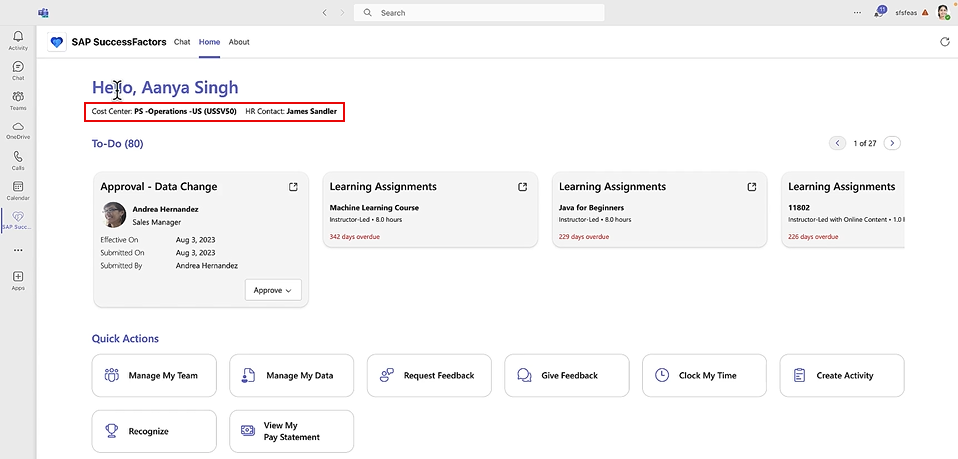
Task: Click the 11802 learning assignment title
Action: pyautogui.click(x=799, y=208)
